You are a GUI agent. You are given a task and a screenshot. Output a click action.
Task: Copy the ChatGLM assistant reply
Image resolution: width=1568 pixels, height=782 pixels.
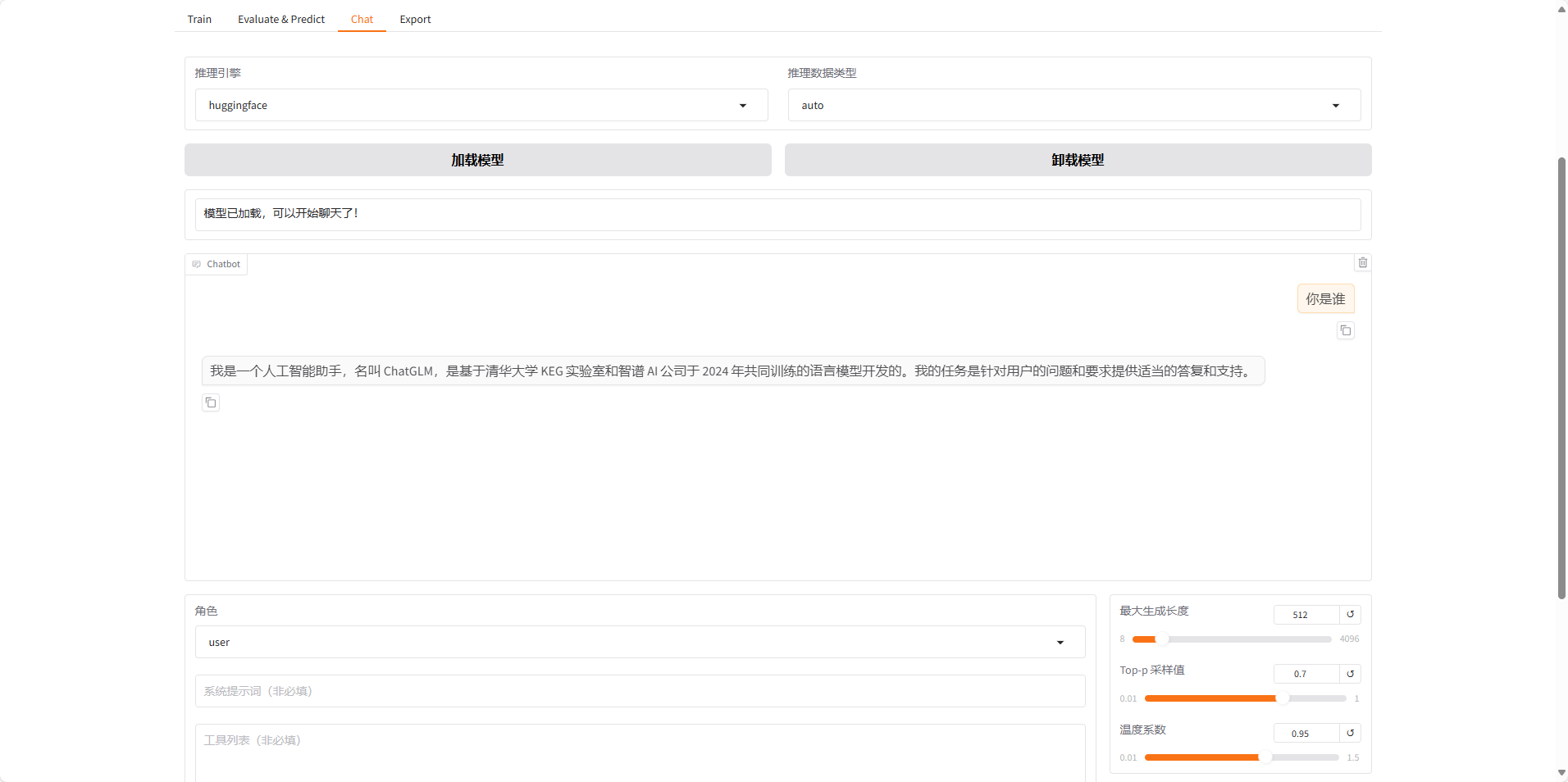click(x=211, y=402)
